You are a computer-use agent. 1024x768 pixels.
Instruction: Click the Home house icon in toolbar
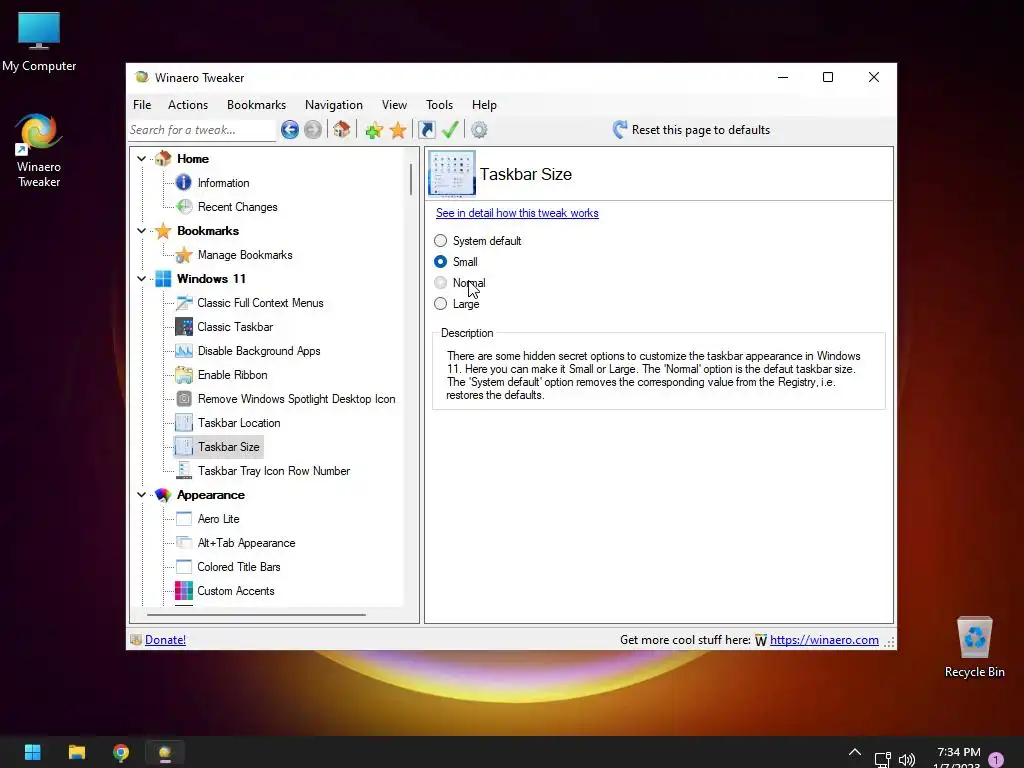(x=341, y=129)
